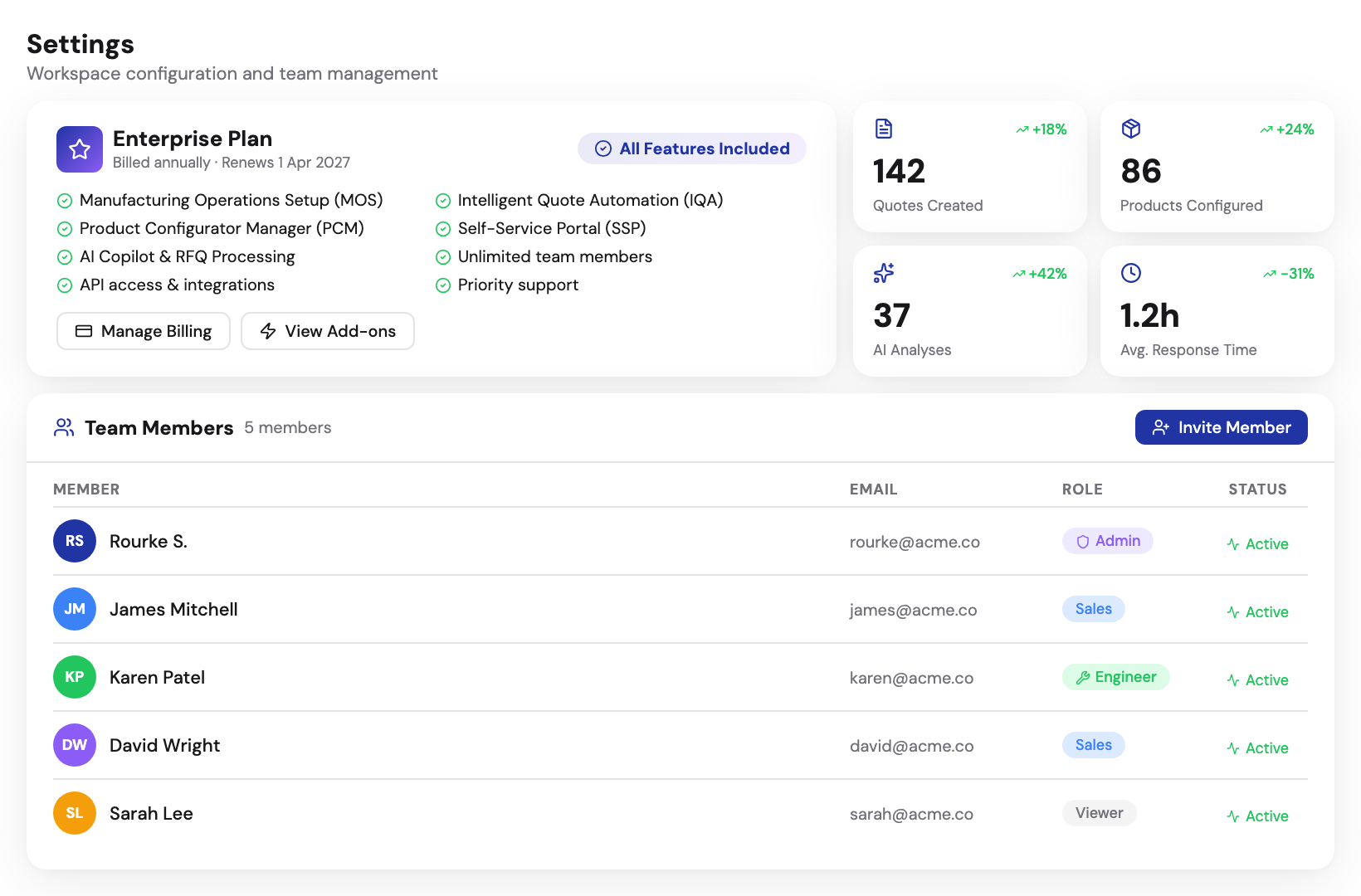Image resolution: width=1361 pixels, height=896 pixels.
Task: Click the Invite Member button
Action: tap(1221, 427)
